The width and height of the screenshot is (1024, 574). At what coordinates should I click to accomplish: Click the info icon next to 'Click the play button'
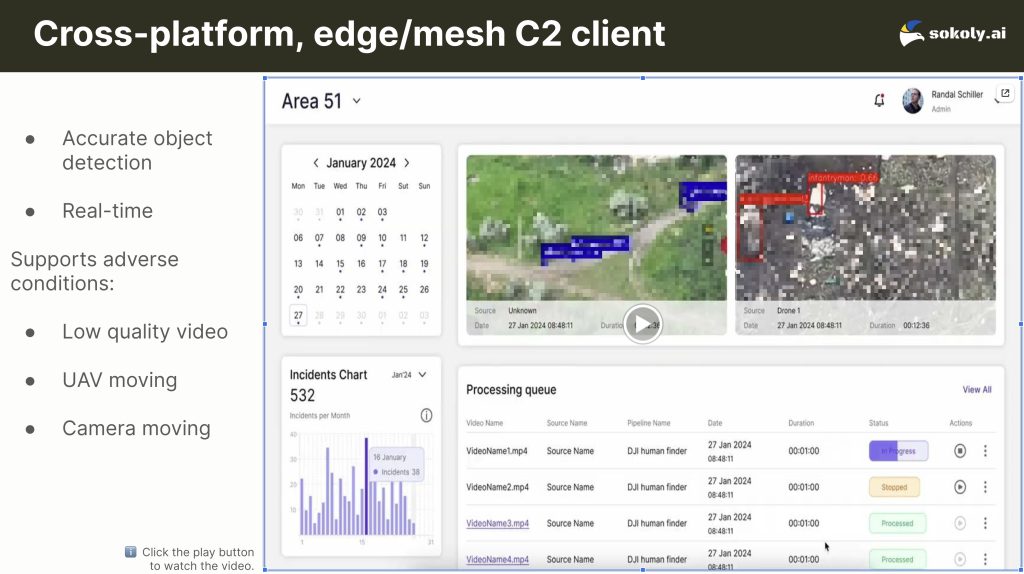[131, 552]
